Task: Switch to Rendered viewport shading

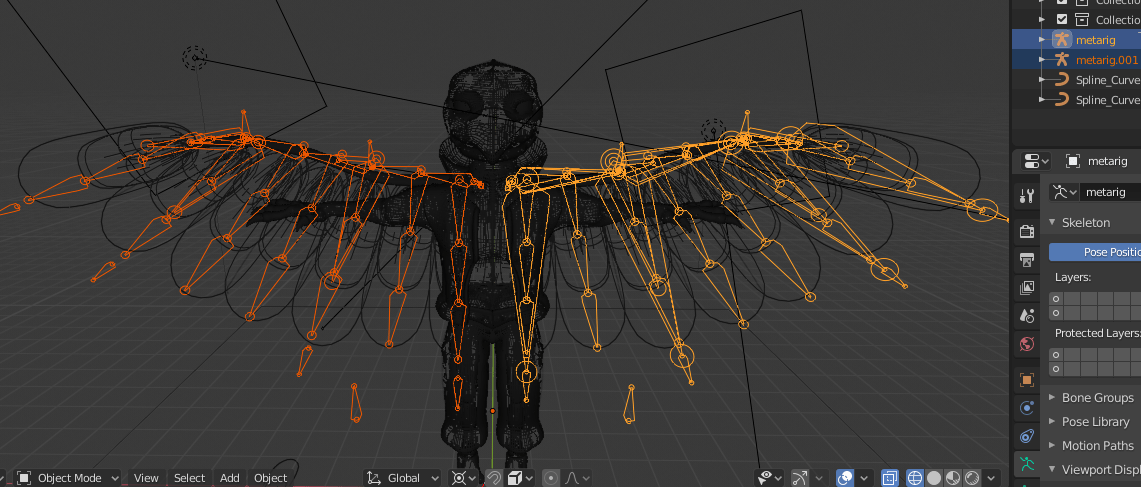Action: click(971, 478)
